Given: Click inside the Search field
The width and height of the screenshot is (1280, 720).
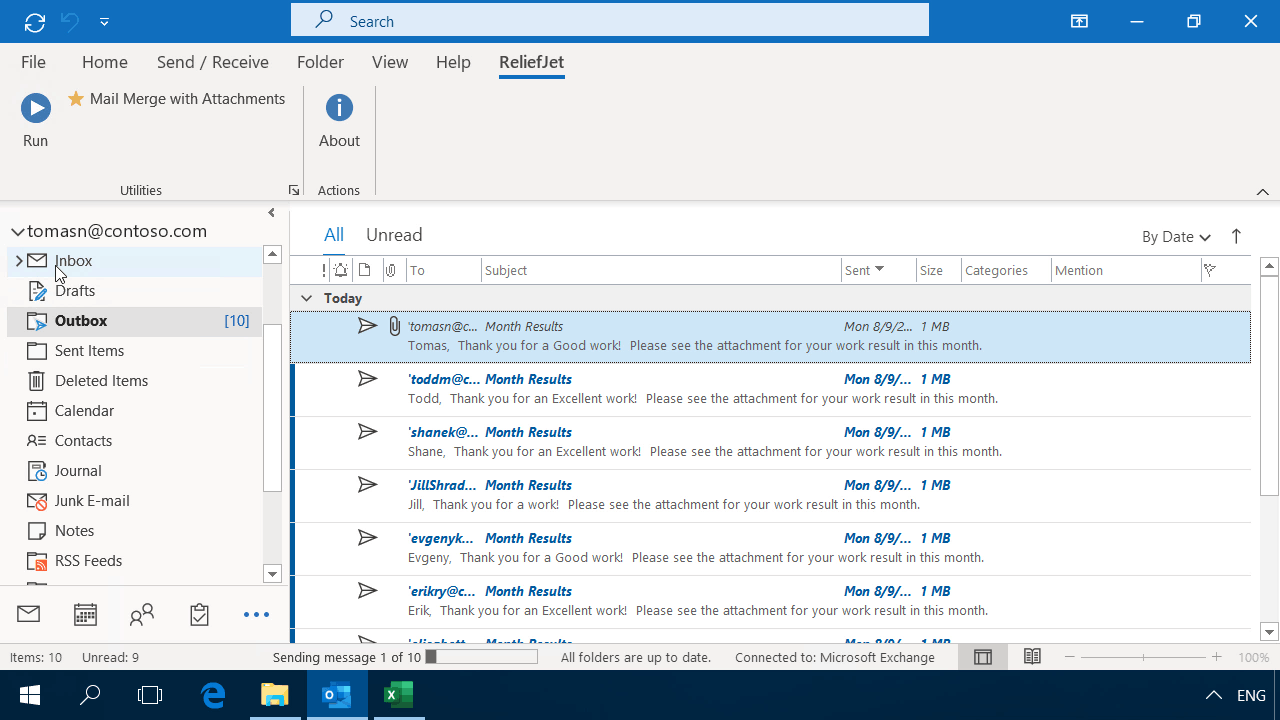Looking at the screenshot, I should [x=609, y=19].
